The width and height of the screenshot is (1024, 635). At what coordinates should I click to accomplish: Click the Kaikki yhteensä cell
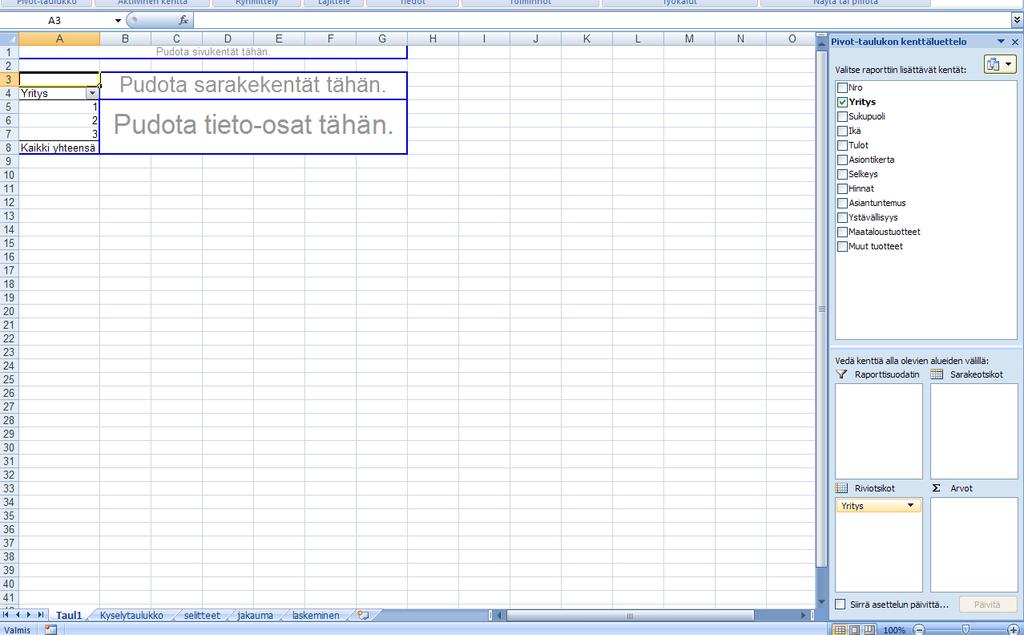pyautogui.click(x=59, y=148)
